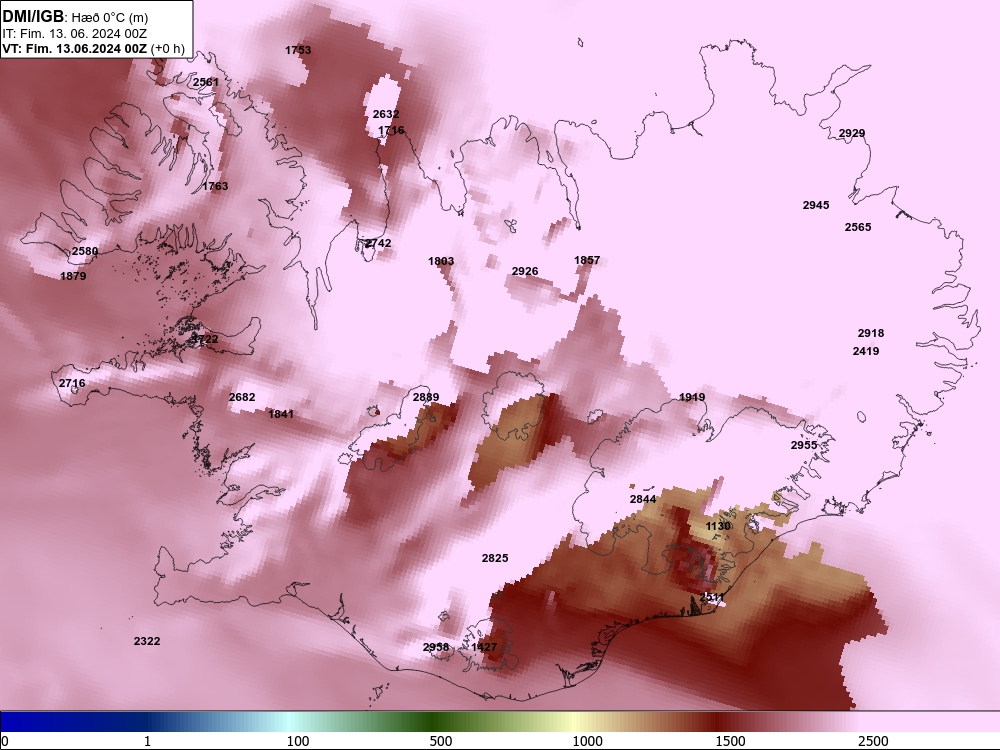Click the 2682 height value

242,397
